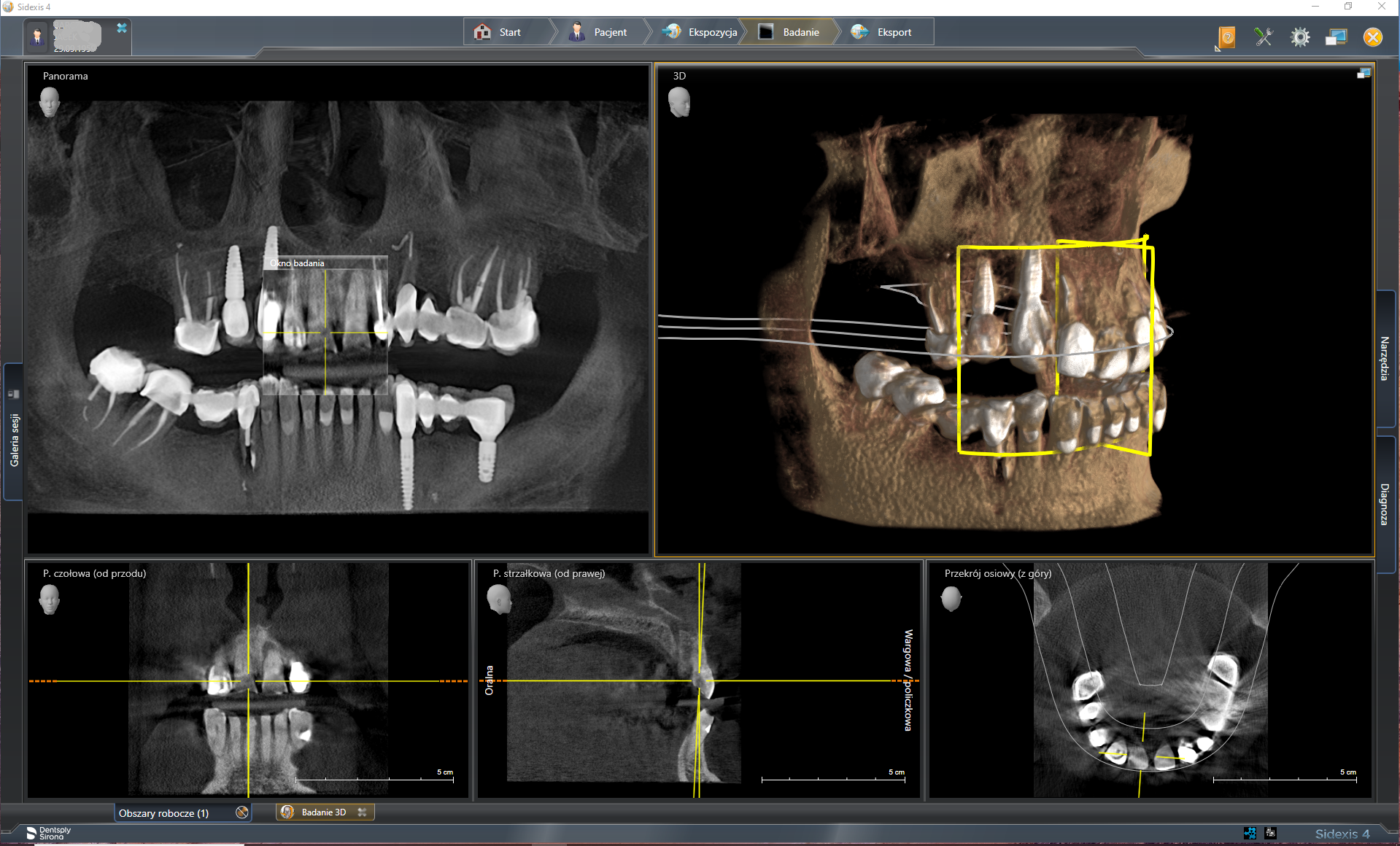The image size is (1400, 846).
Task: Expand the Narzędzia side panel
Action: (x=1384, y=358)
